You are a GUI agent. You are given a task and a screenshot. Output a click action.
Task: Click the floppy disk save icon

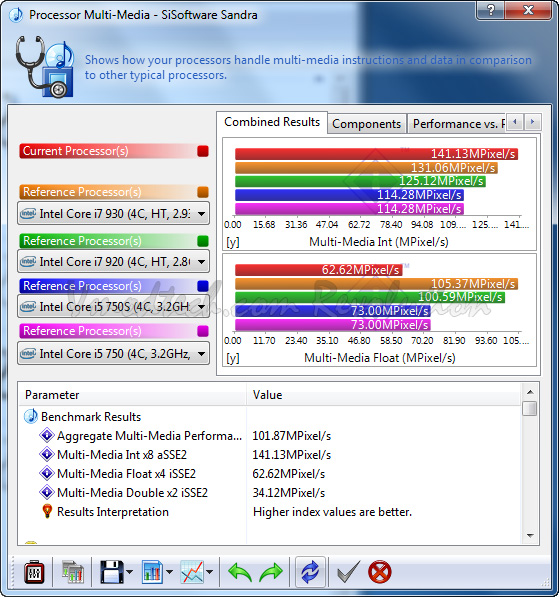pos(112,571)
